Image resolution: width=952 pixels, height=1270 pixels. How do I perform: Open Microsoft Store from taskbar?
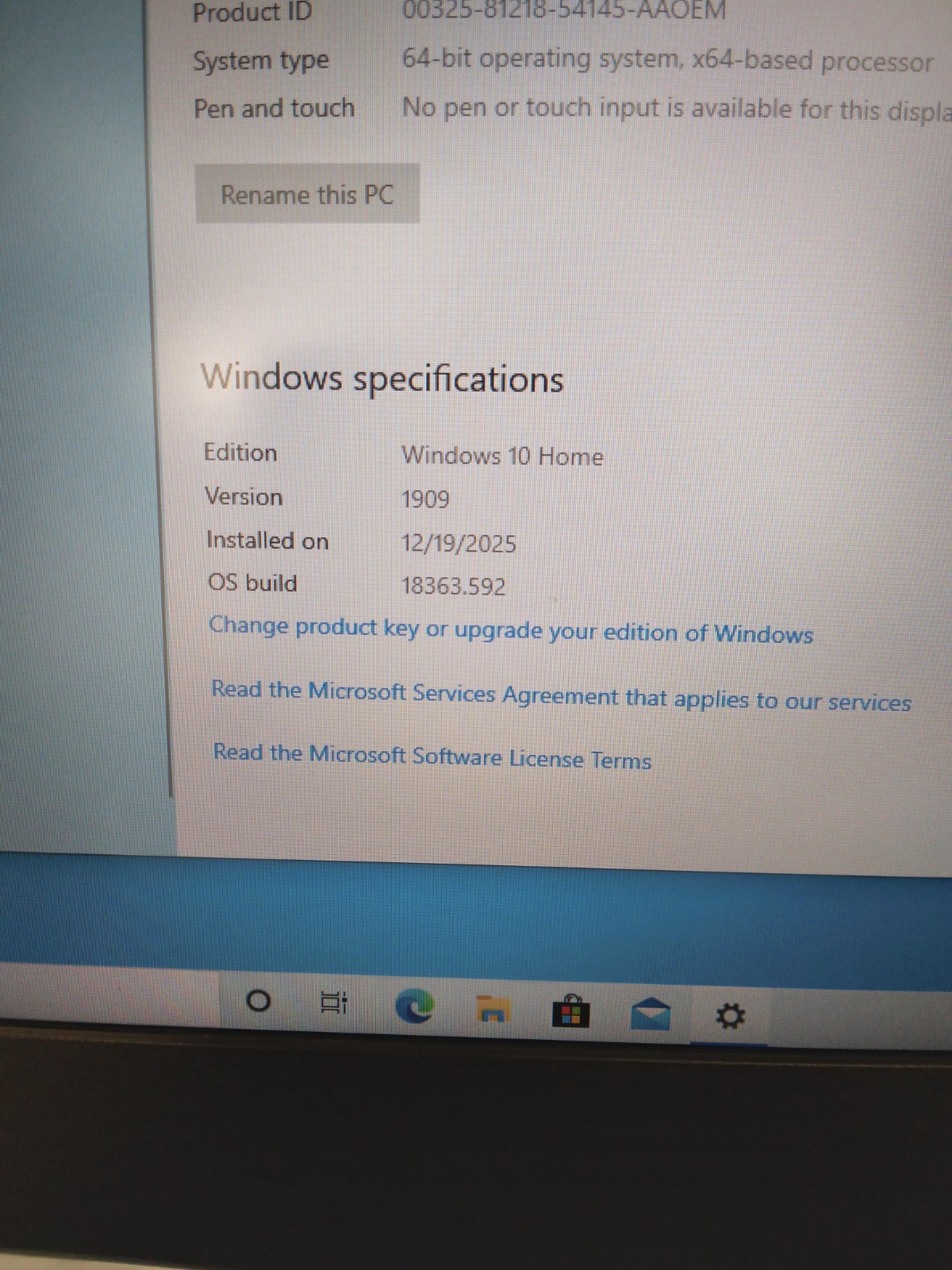570,1012
